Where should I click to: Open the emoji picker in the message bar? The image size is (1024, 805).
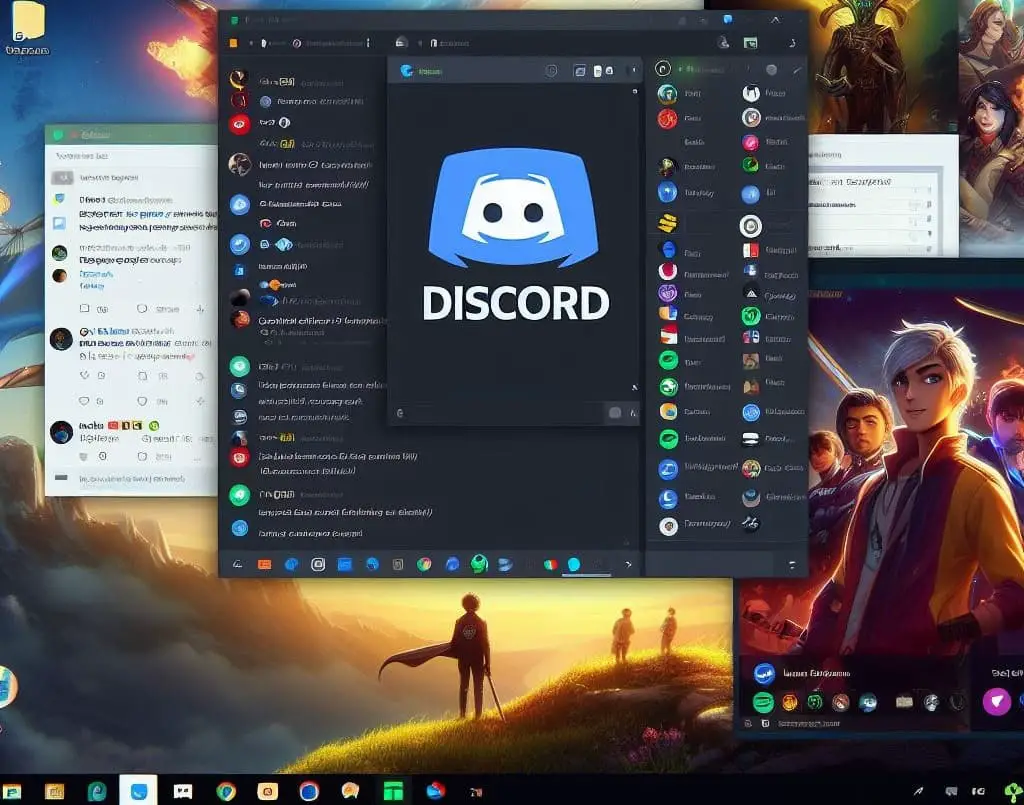[615, 412]
